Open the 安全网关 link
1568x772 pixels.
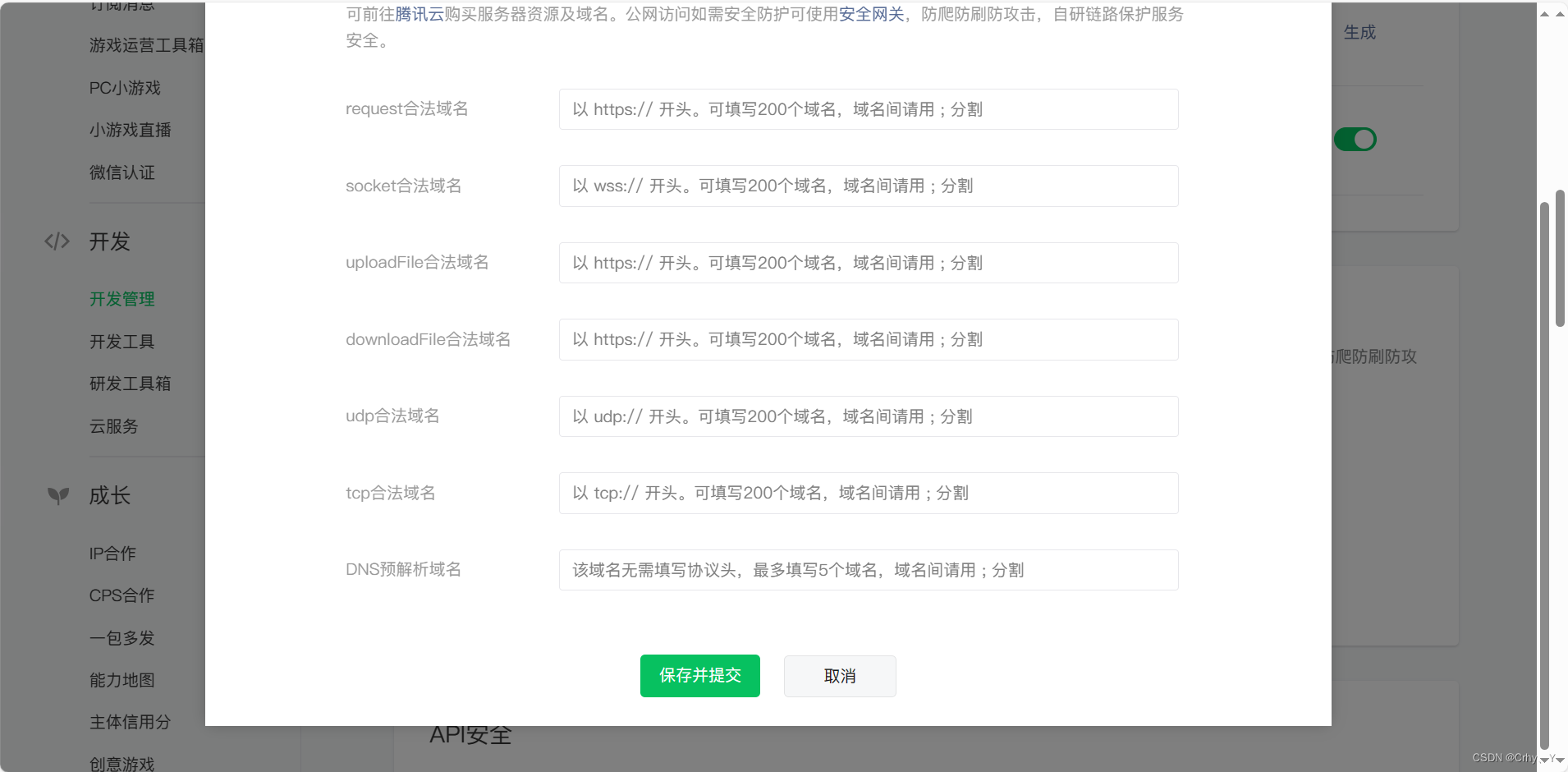pos(872,14)
